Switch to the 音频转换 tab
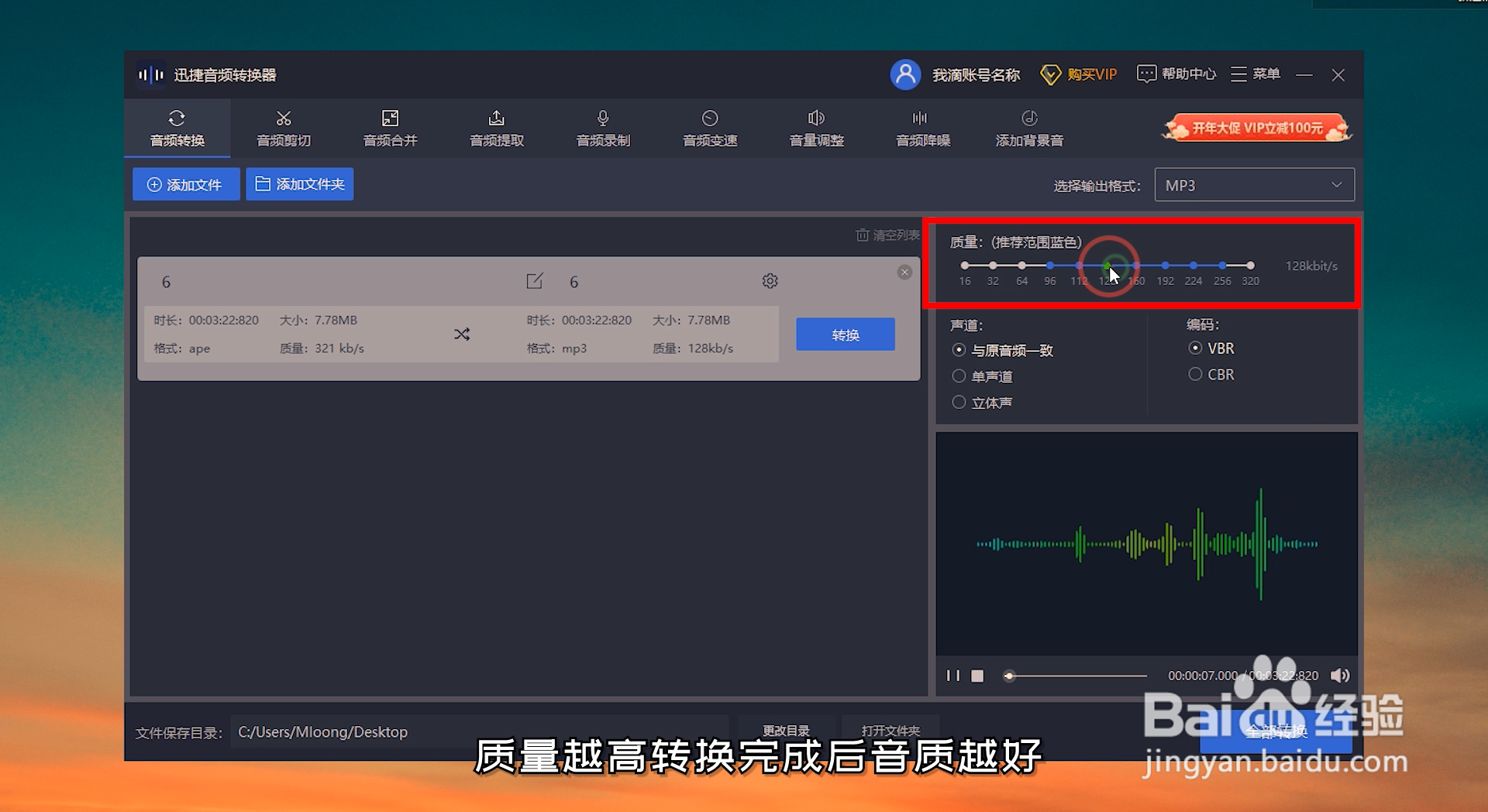Image resolution: width=1488 pixels, height=812 pixels. click(177, 128)
